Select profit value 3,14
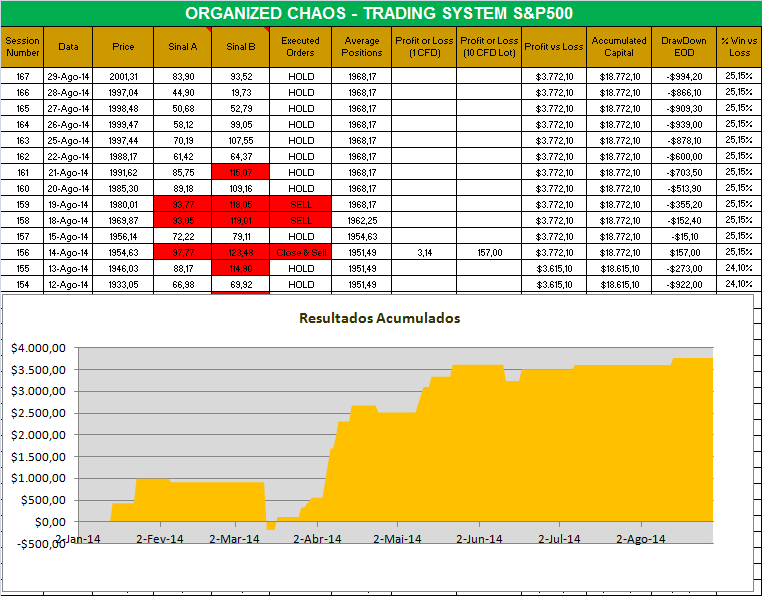 424,252
